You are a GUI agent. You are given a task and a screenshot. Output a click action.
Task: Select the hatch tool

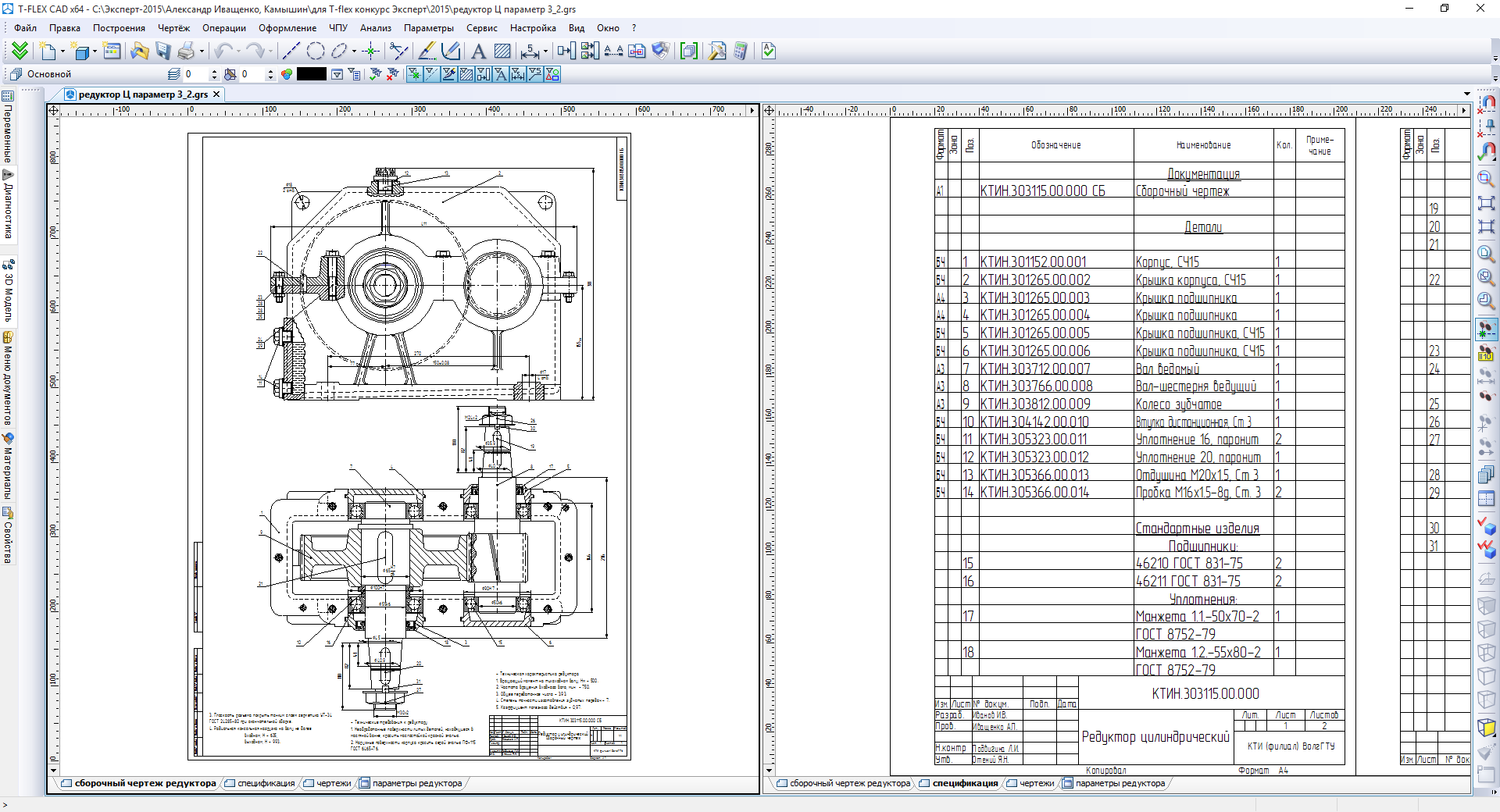[x=502, y=52]
